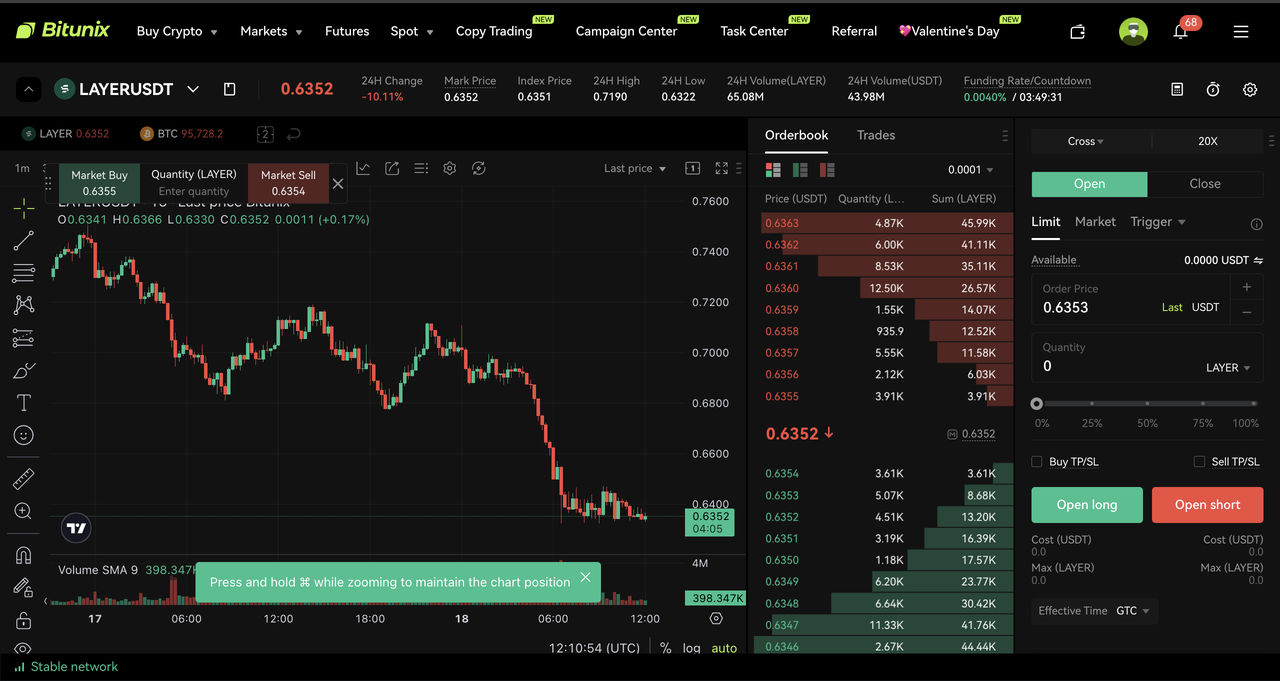Viewport: 1280px width, 681px height.
Task: Select the measure ruler tool
Action: coord(22,477)
